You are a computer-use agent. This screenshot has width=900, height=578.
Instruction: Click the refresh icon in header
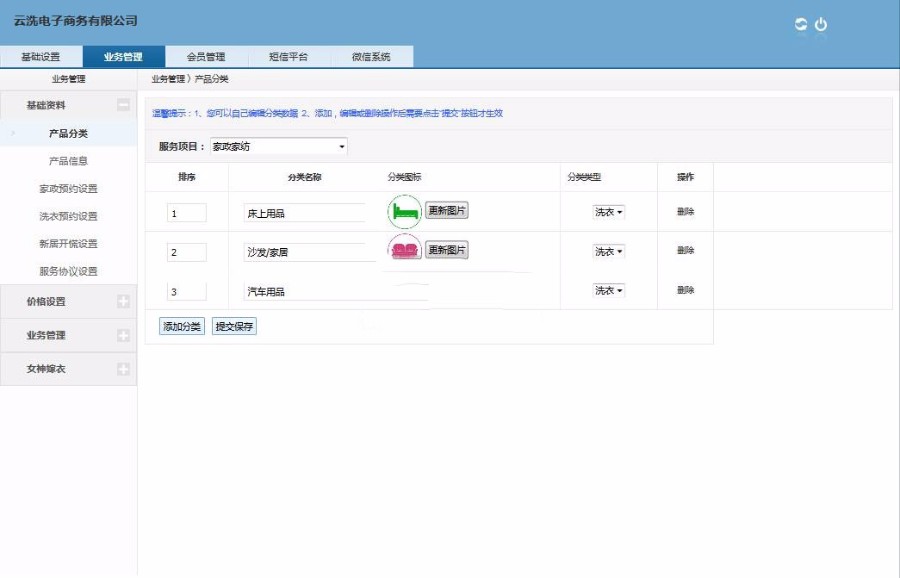pyautogui.click(x=801, y=24)
